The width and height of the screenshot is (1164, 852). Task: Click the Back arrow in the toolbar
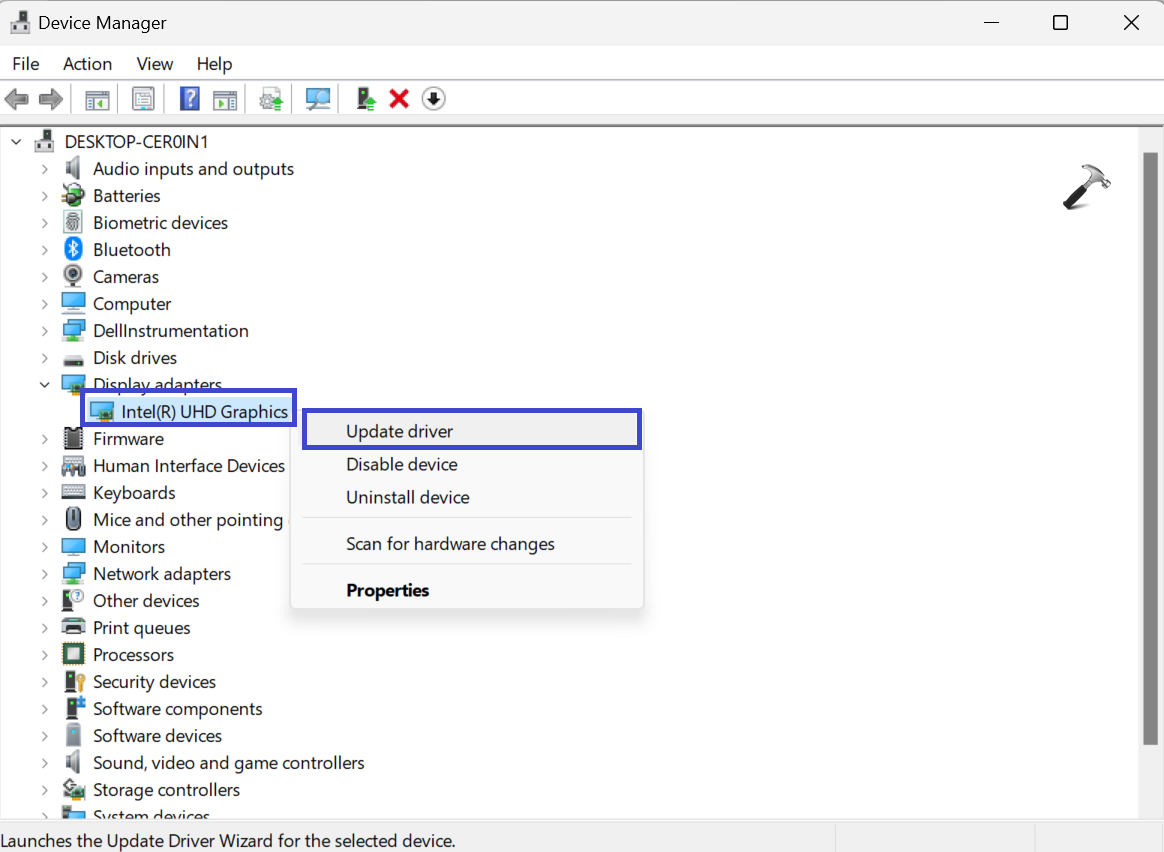click(x=17, y=99)
